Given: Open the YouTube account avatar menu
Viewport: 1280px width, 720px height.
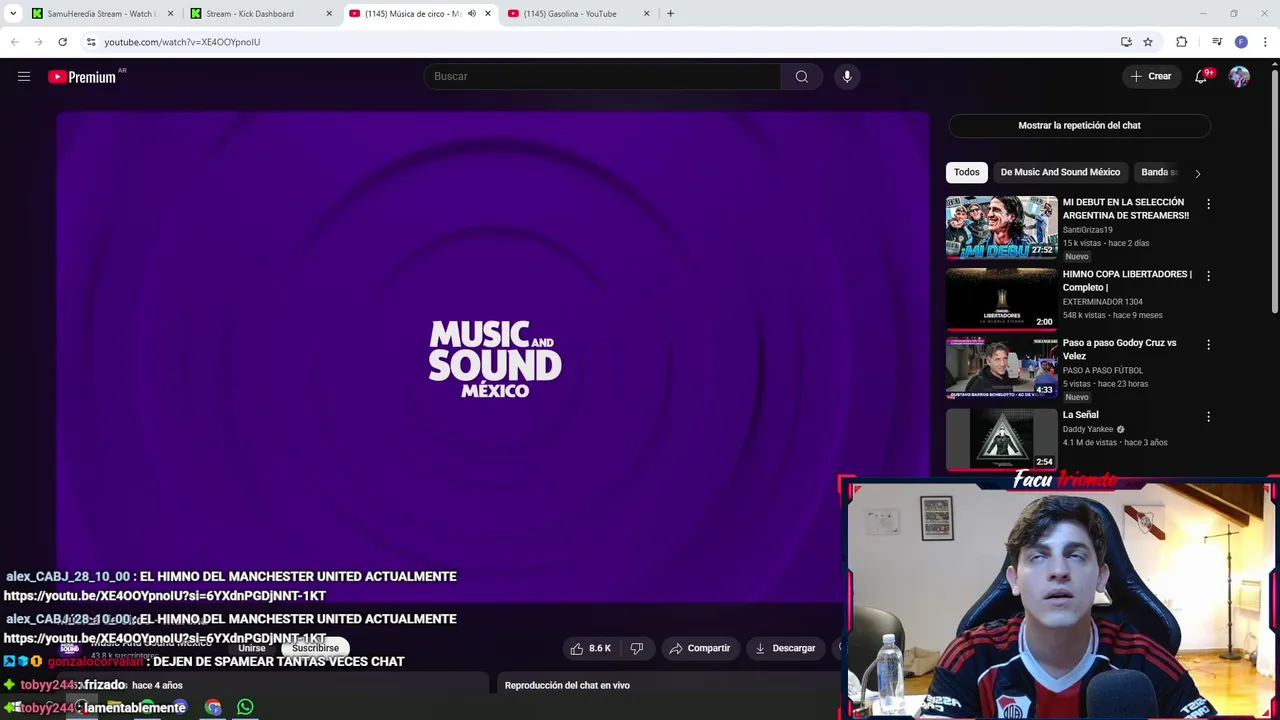Looking at the screenshot, I should 1239,76.
